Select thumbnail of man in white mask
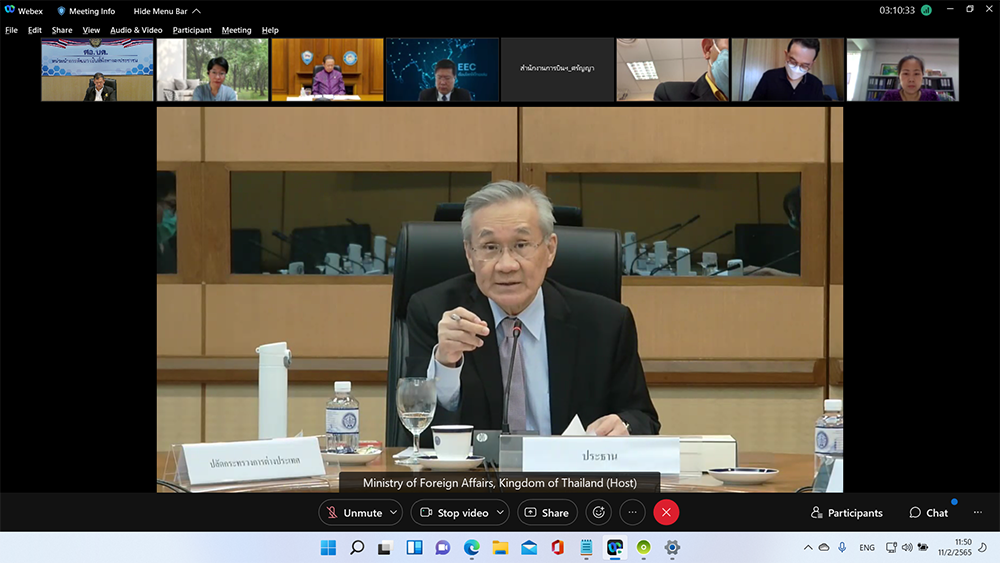1000x563 pixels. coord(788,69)
